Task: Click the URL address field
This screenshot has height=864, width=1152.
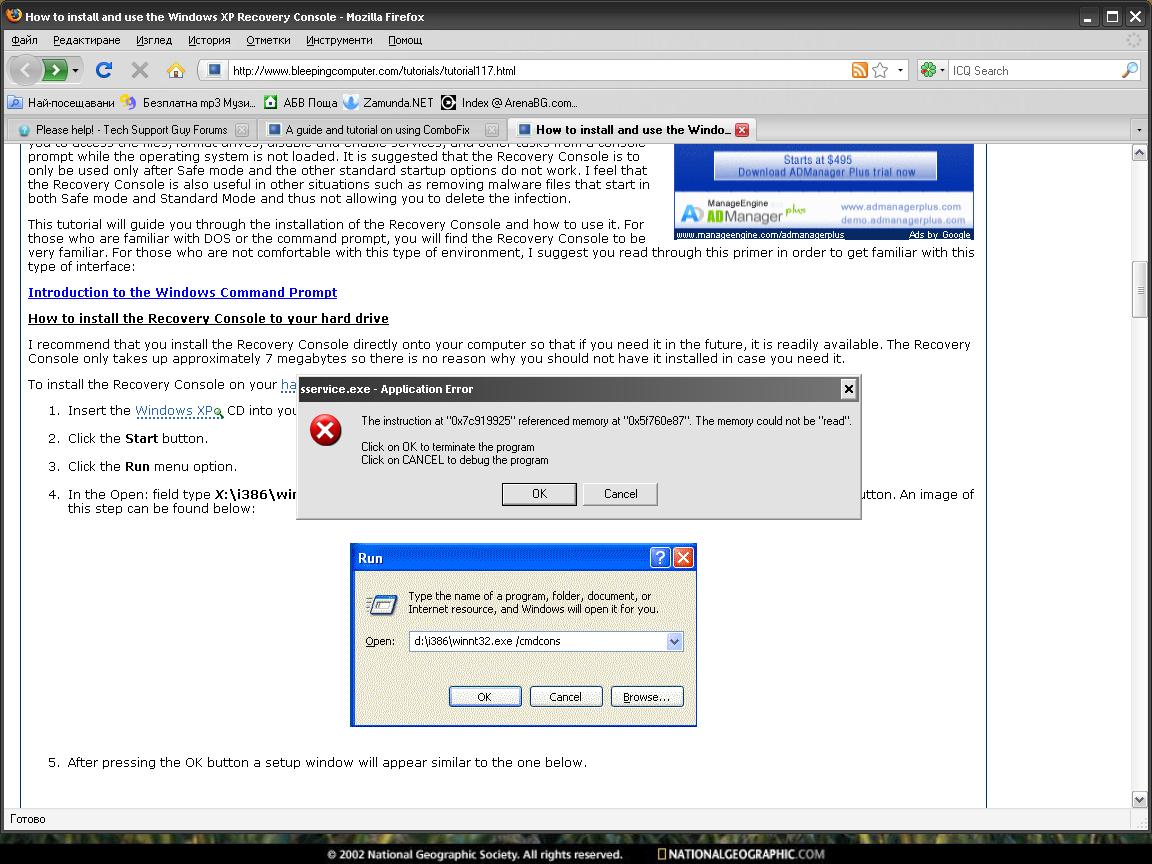Action: [x=537, y=71]
